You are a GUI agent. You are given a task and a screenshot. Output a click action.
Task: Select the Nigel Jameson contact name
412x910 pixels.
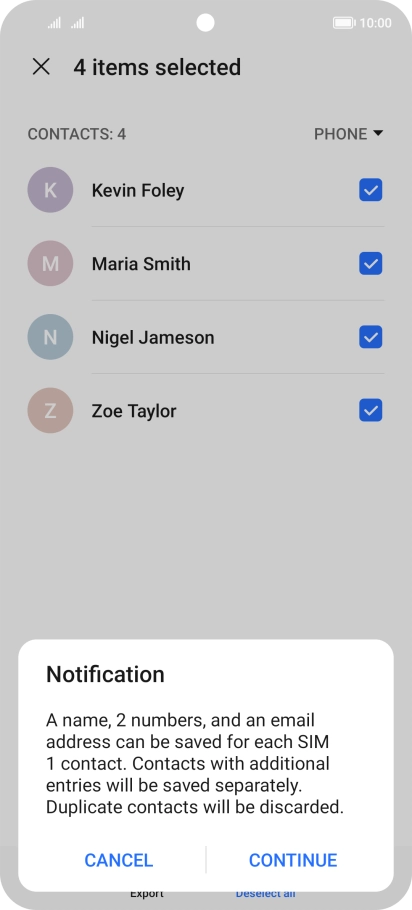153,338
